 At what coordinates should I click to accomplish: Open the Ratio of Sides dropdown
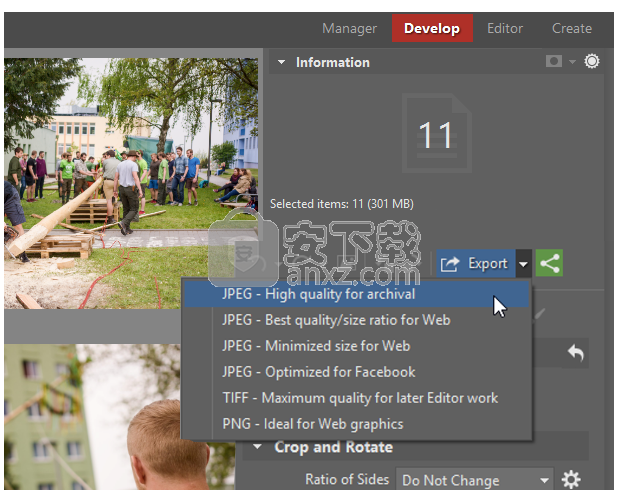475,480
